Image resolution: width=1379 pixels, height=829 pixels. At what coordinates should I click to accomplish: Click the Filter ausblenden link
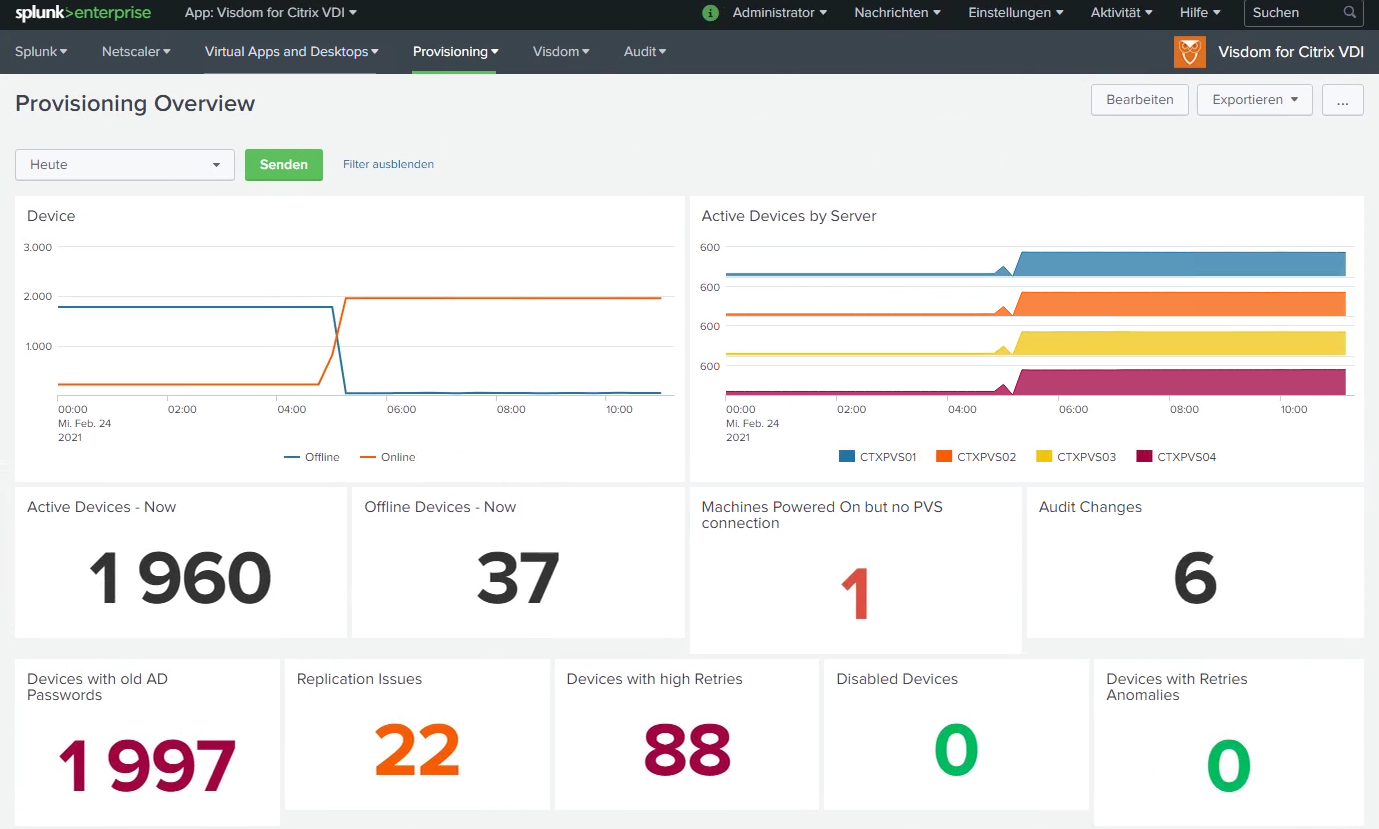point(388,164)
